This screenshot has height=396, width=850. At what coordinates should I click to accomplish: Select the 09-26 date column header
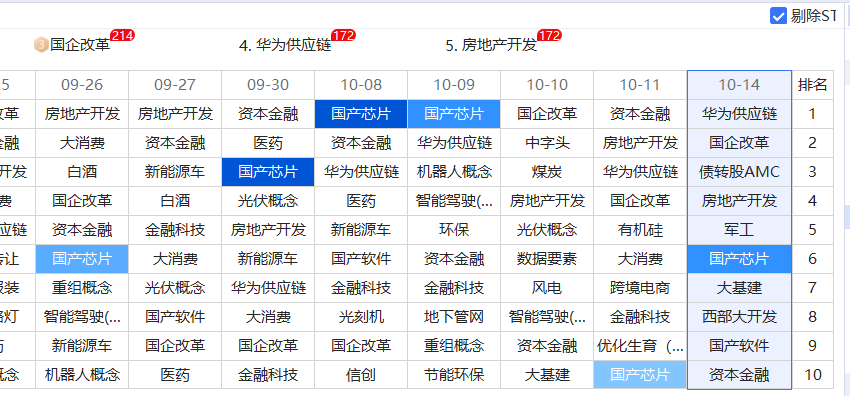click(82, 85)
